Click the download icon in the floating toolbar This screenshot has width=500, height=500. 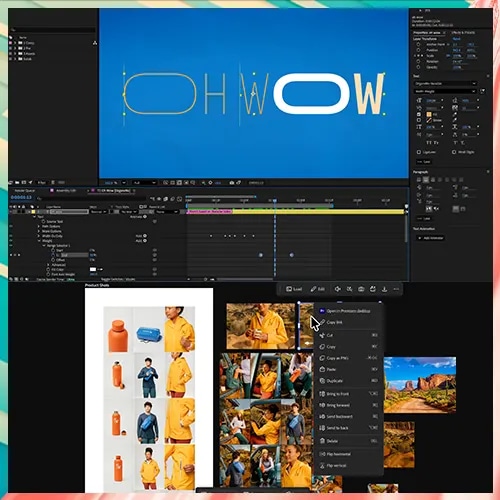384,289
